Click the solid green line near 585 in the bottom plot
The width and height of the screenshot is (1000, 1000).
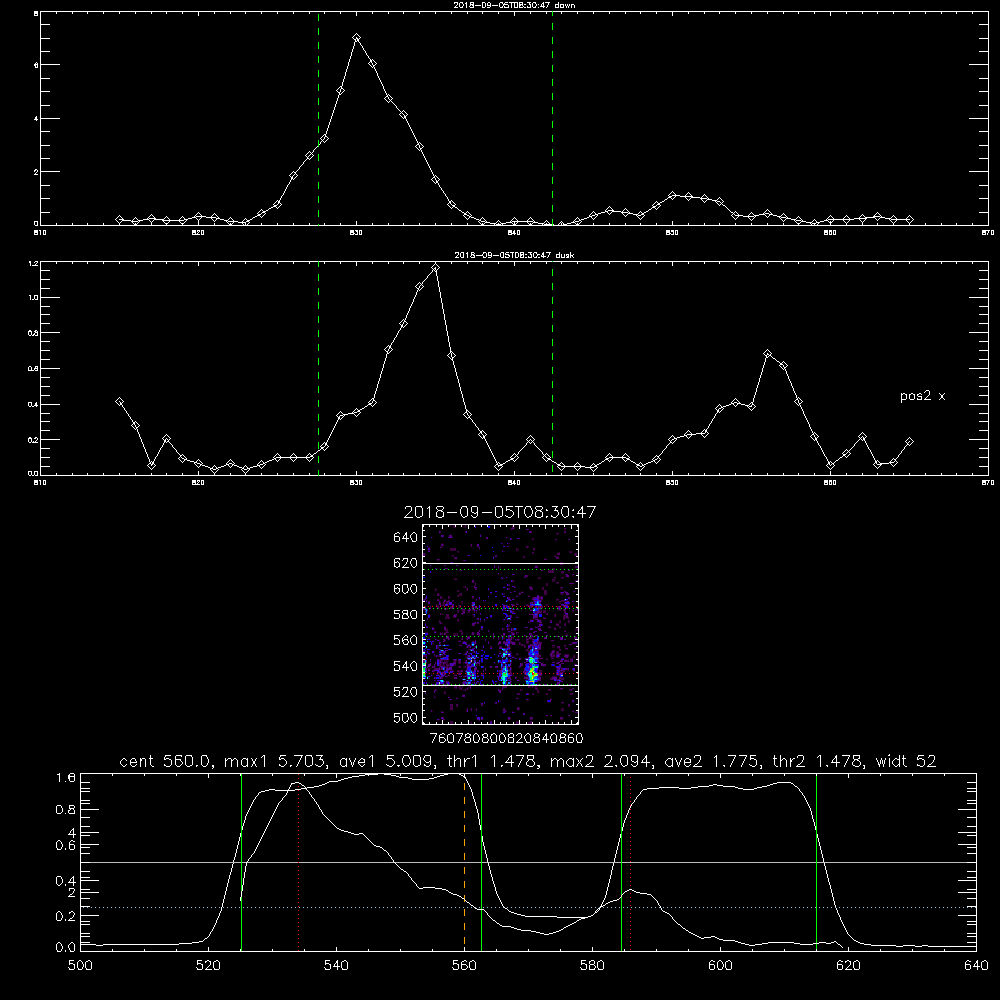coord(621,861)
